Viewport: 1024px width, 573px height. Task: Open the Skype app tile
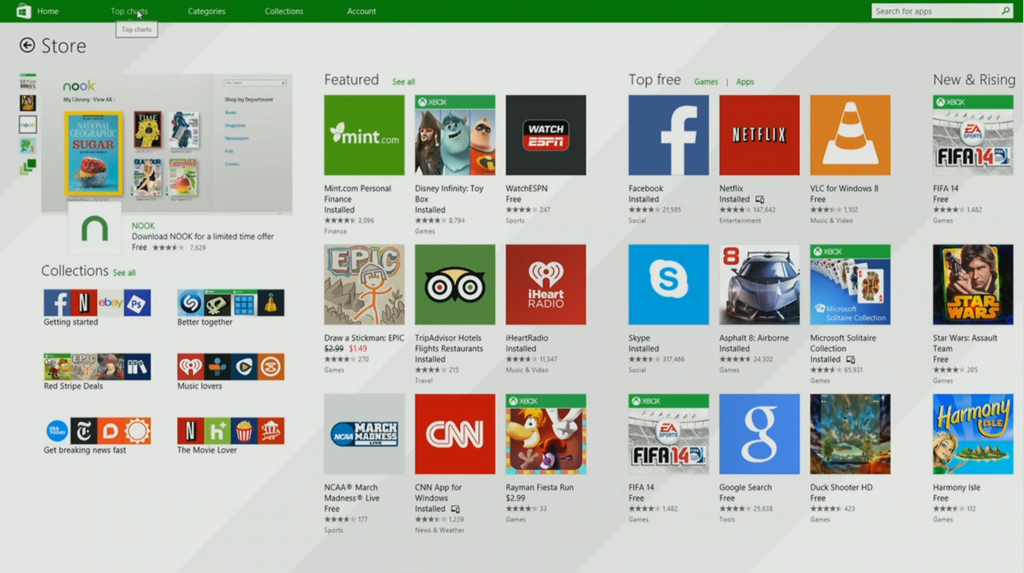[x=668, y=285]
